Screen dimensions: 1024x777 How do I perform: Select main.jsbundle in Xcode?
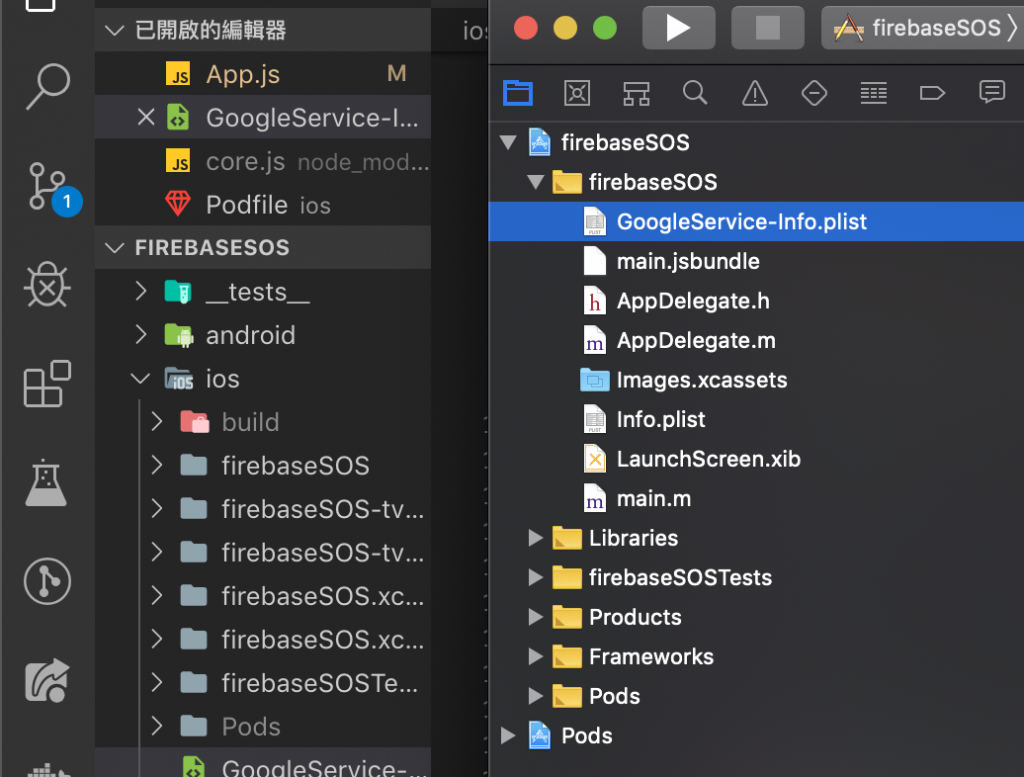[x=756, y=261]
